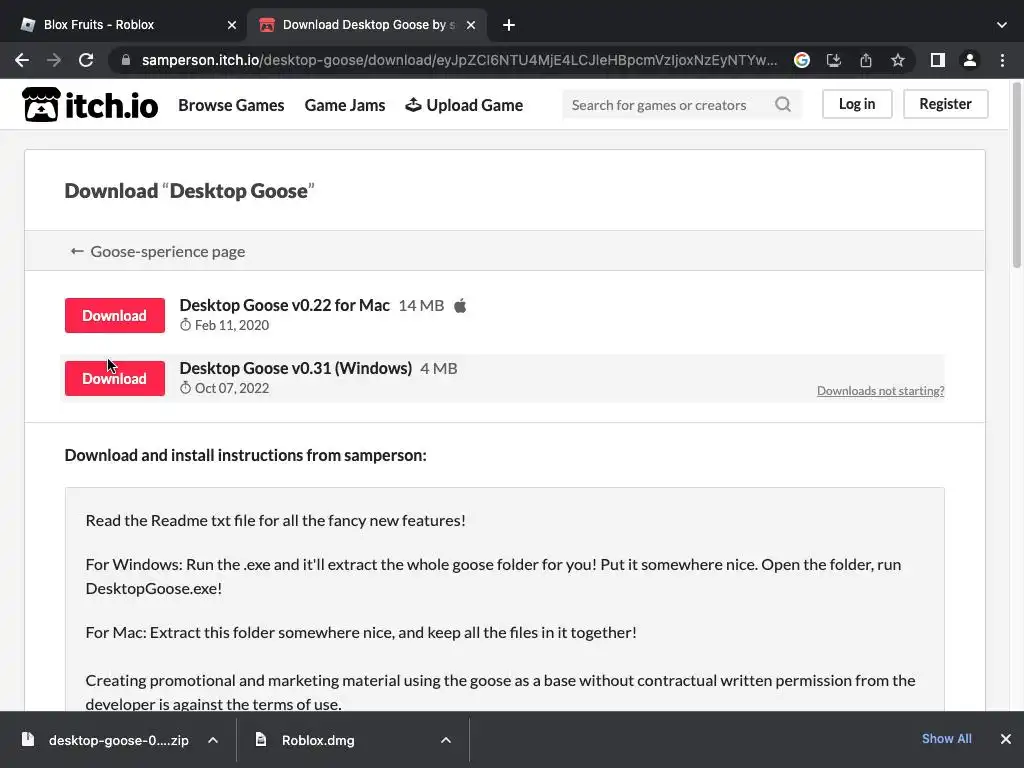Expand the tab search chevron
Screen dimensions: 1024x768
[1002, 25]
